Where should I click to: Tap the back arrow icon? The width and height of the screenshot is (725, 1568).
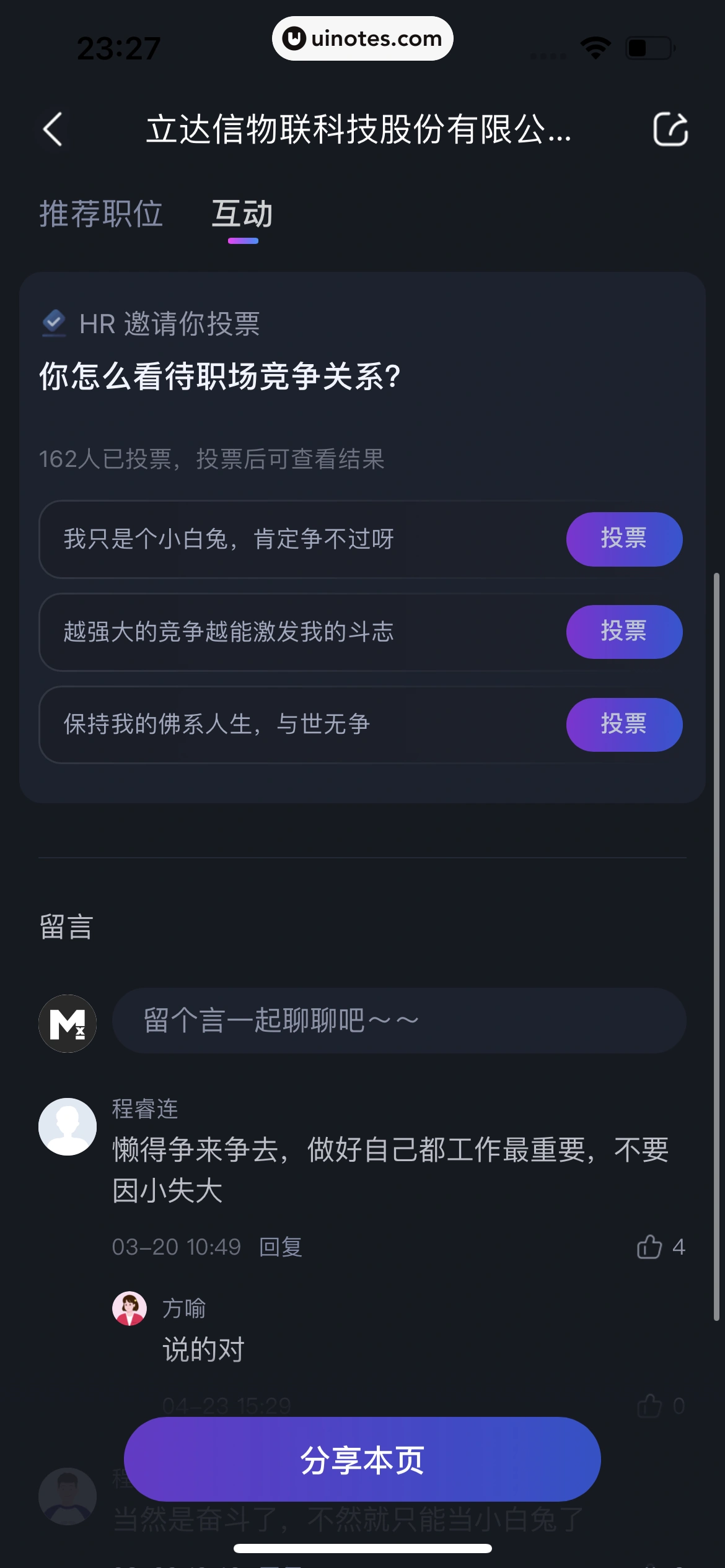(x=53, y=129)
